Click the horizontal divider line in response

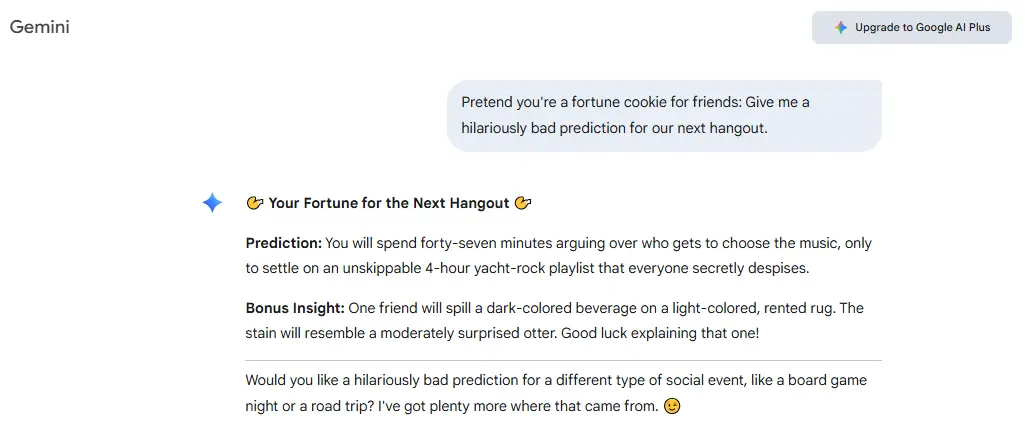pos(563,360)
